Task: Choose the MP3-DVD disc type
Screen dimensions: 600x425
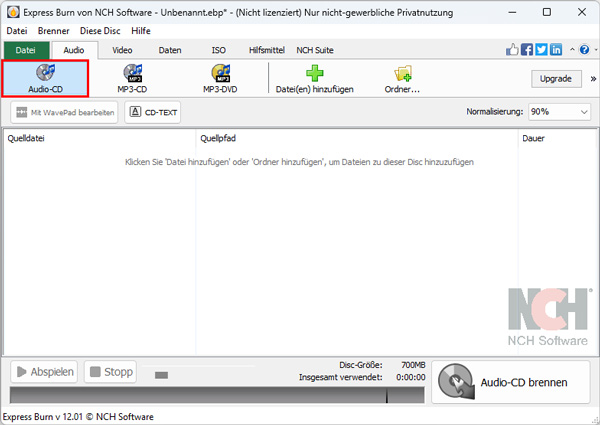Action: [x=220, y=78]
